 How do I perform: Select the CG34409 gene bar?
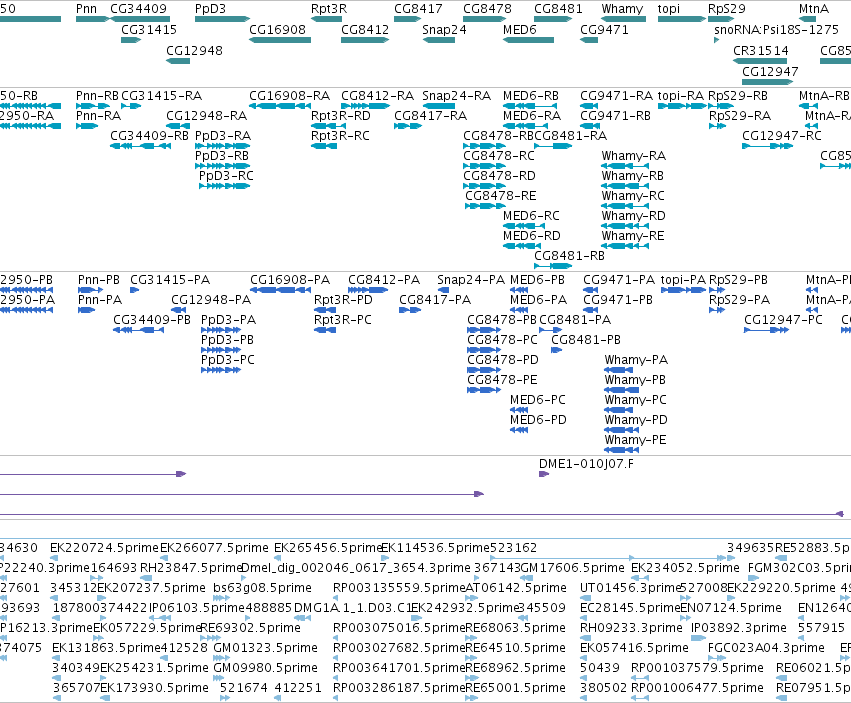point(140,19)
